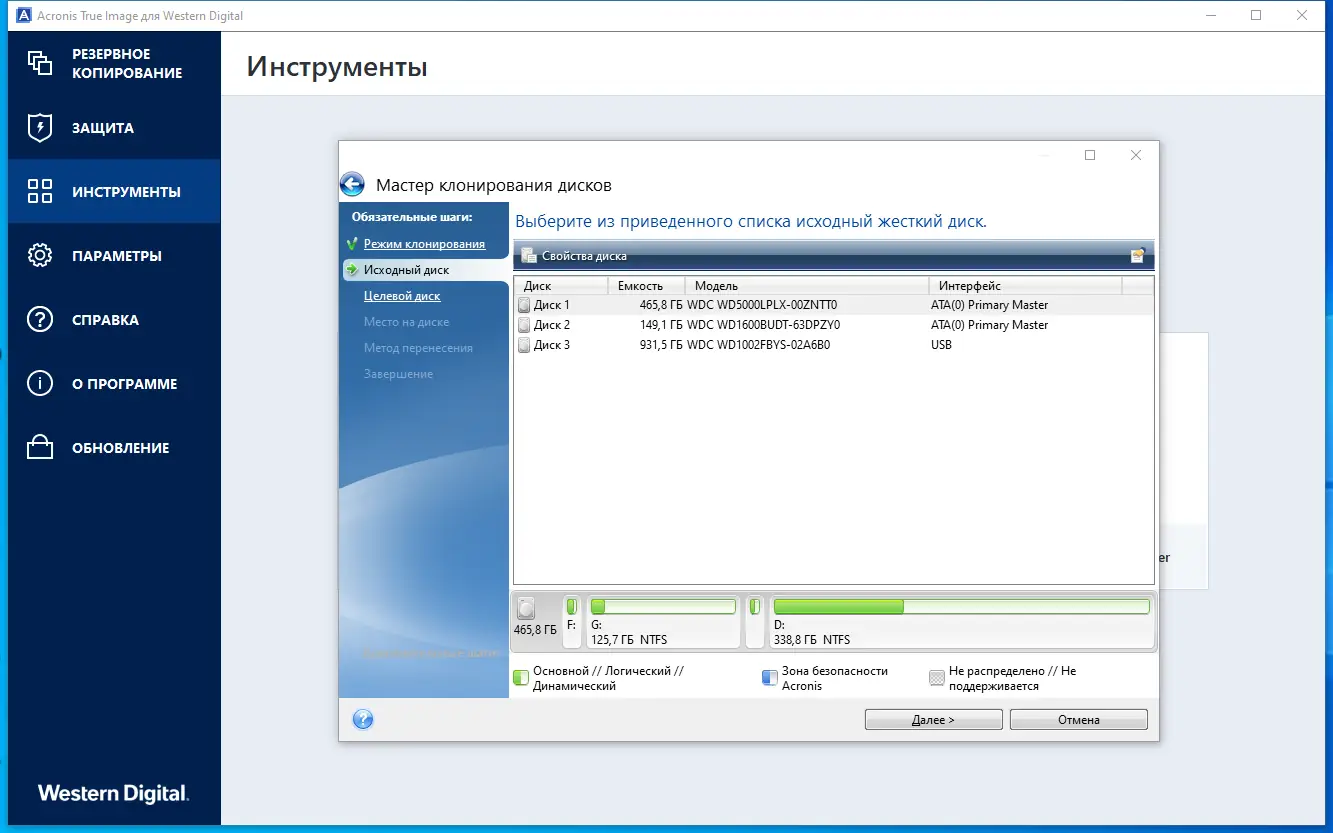
Task: Select the Диск 3 drive icon
Action: (x=524, y=345)
